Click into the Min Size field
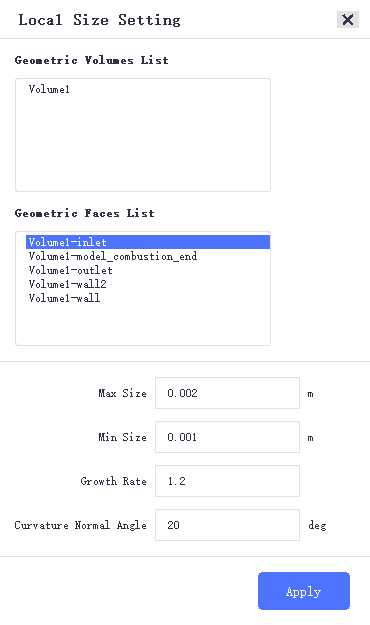 [x=227, y=437]
